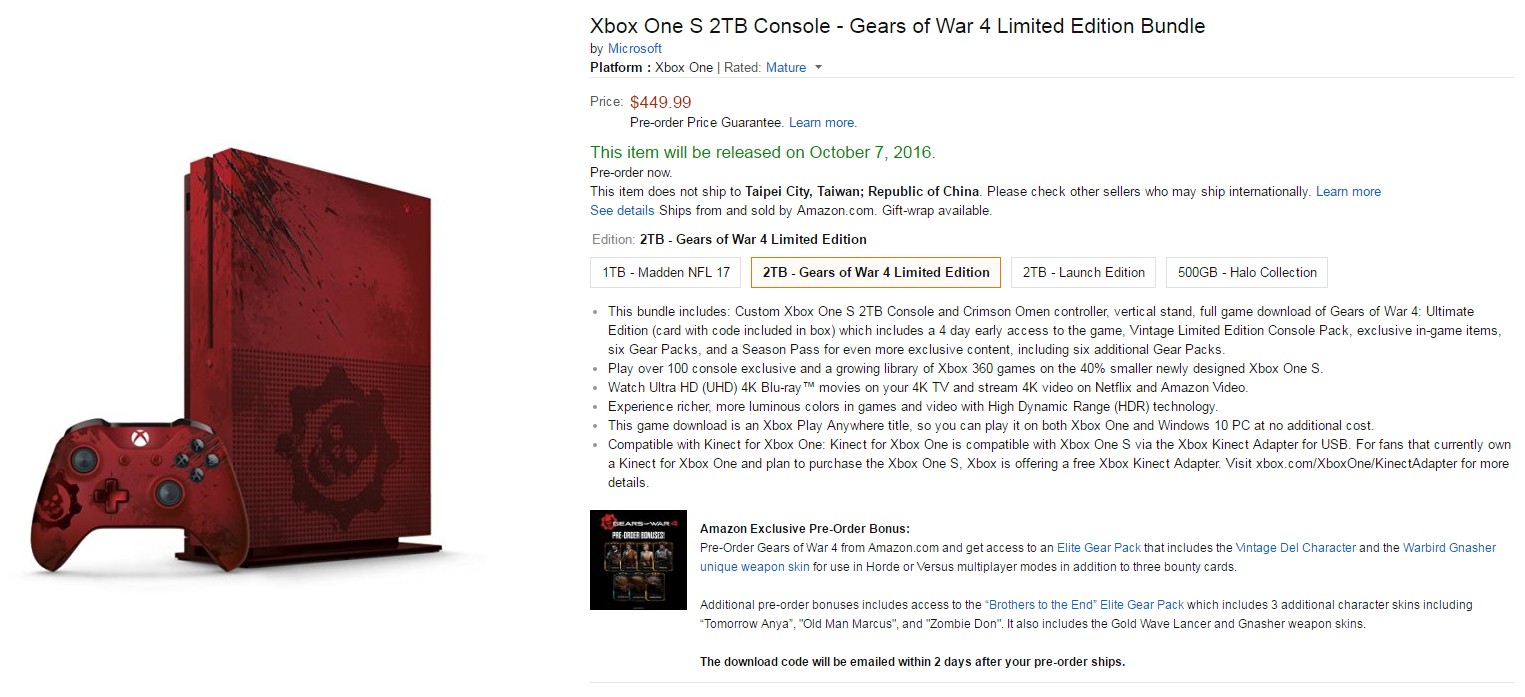Open the Elite Gear Pack link
The height and width of the screenshot is (697, 1525).
(x=1098, y=548)
